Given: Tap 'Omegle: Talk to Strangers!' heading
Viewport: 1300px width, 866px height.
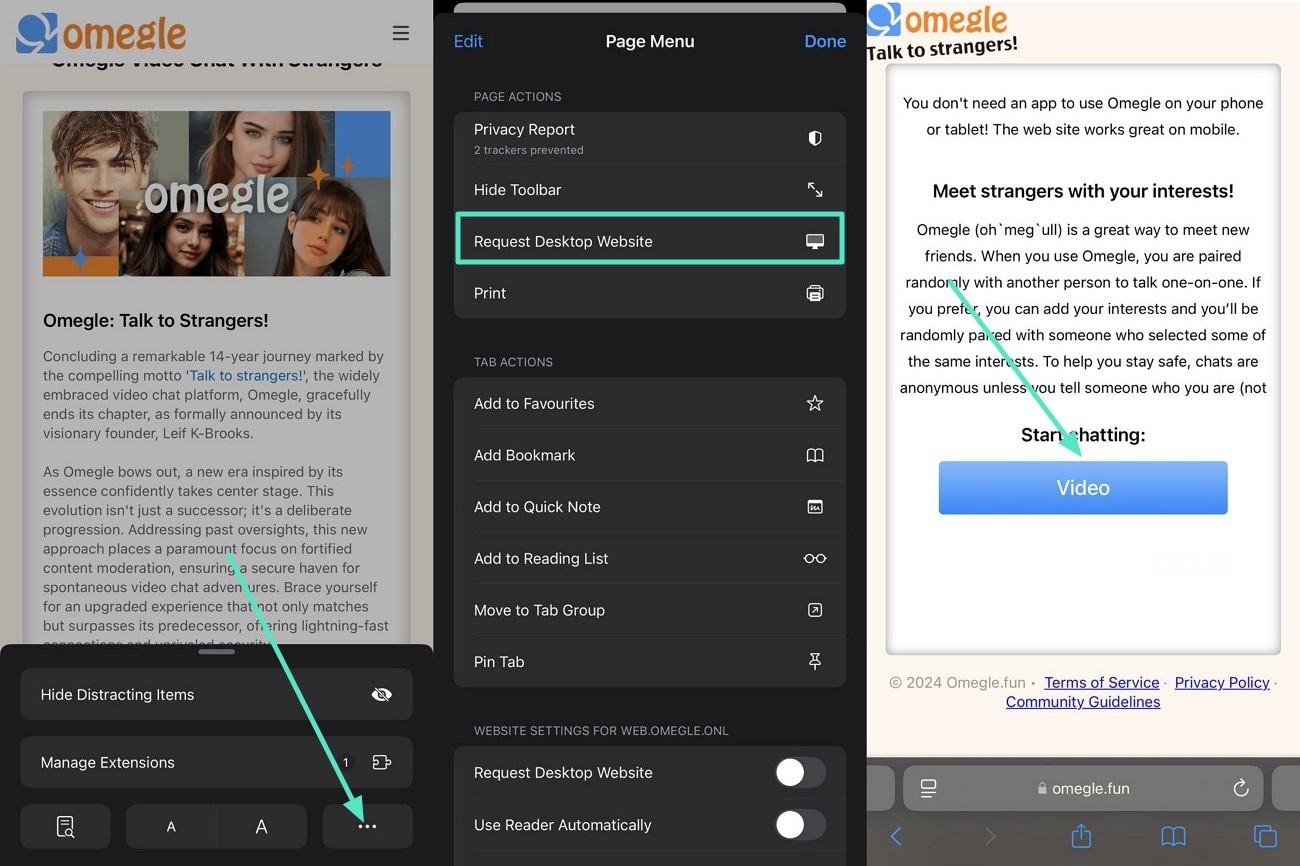Looking at the screenshot, I should pyautogui.click(x=155, y=321).
